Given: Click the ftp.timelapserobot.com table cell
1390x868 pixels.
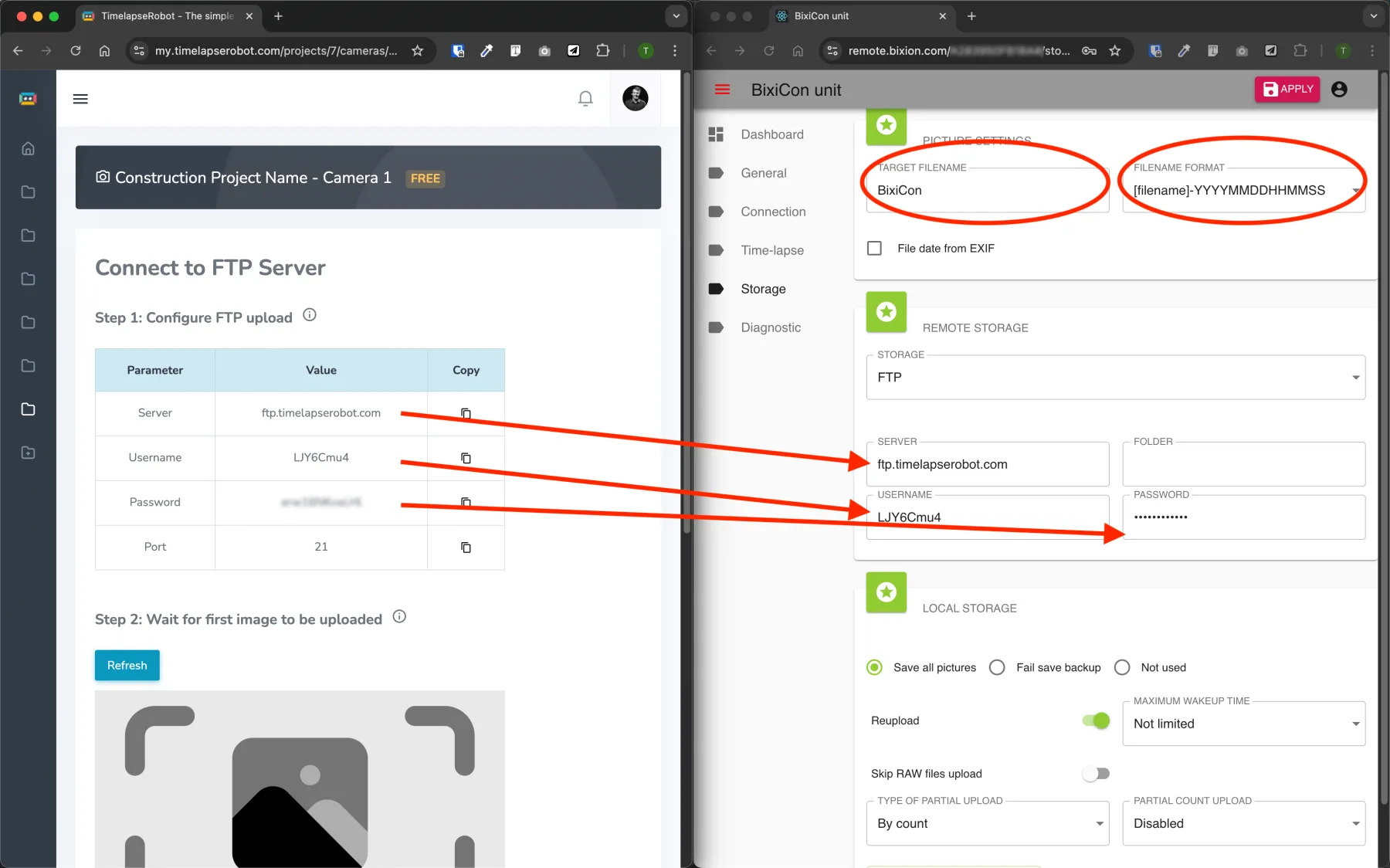Looking at the screenshot, I should (x=321, y=413).
